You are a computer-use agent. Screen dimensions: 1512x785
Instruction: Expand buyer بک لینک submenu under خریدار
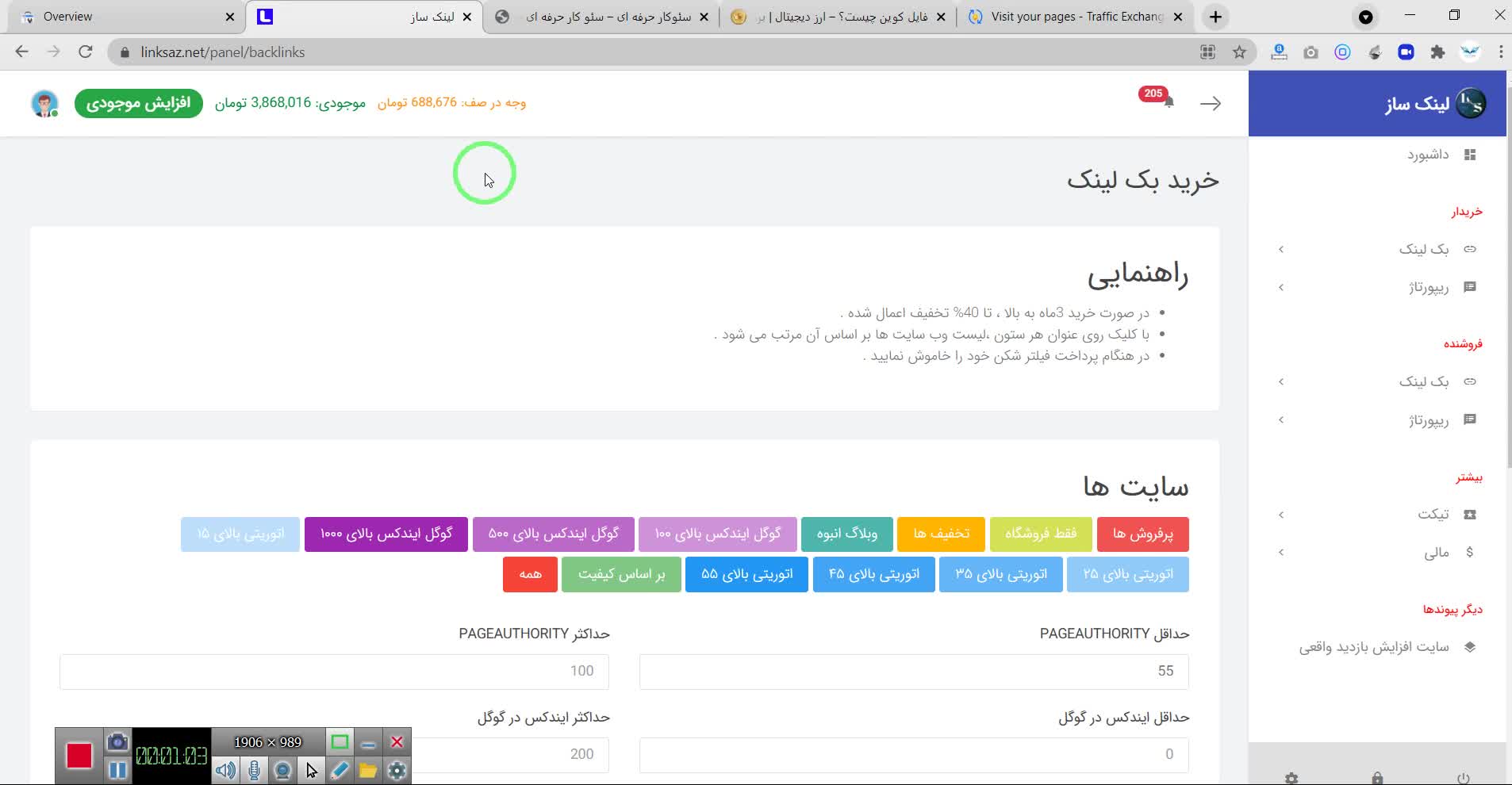click(x=1378, y=249)
